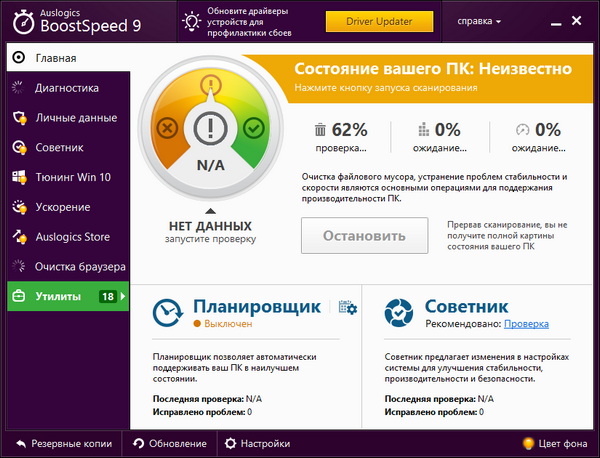Click the Очистка браузера spinner icon
This screenshot has height=458, width=600.
pos(18,266)
